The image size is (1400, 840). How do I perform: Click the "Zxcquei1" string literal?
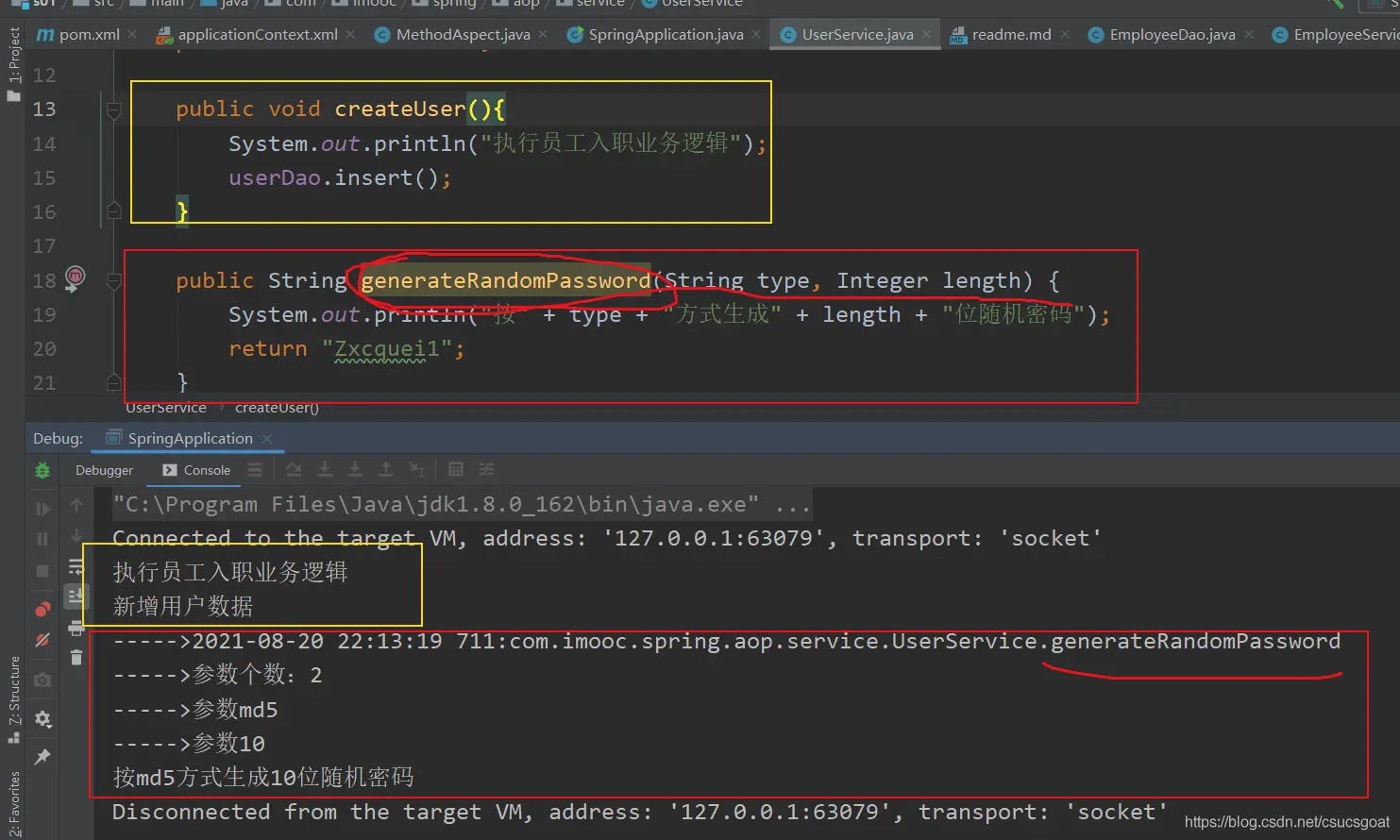click(x=388, y=349)
